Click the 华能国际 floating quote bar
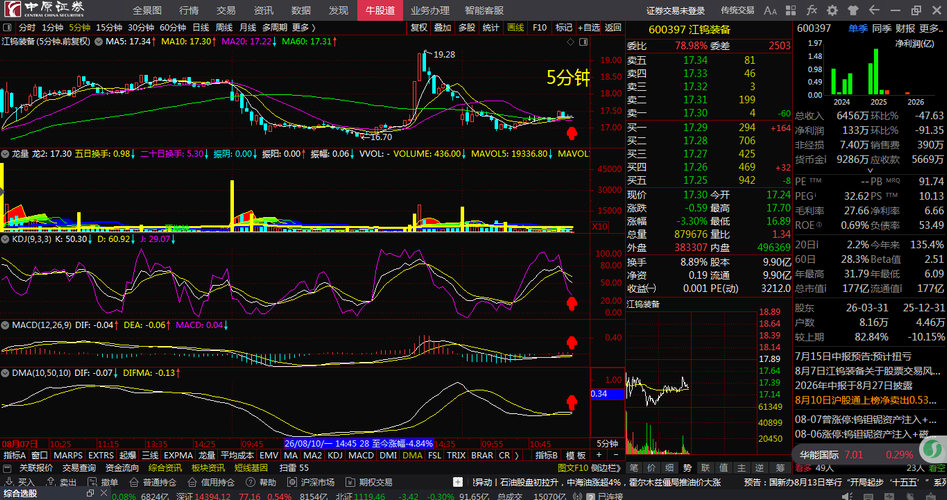947x500 pixels. coord(855,455)
